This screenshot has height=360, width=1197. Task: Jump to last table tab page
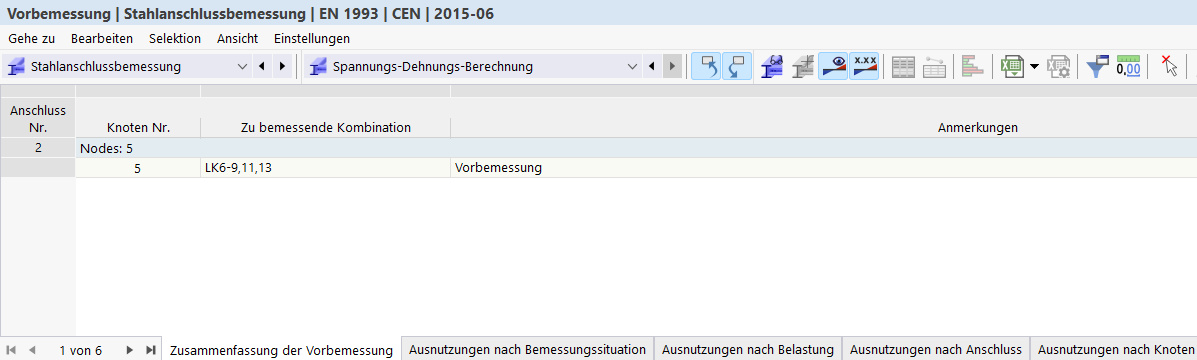pyautogui.click(x=150, y=349)
